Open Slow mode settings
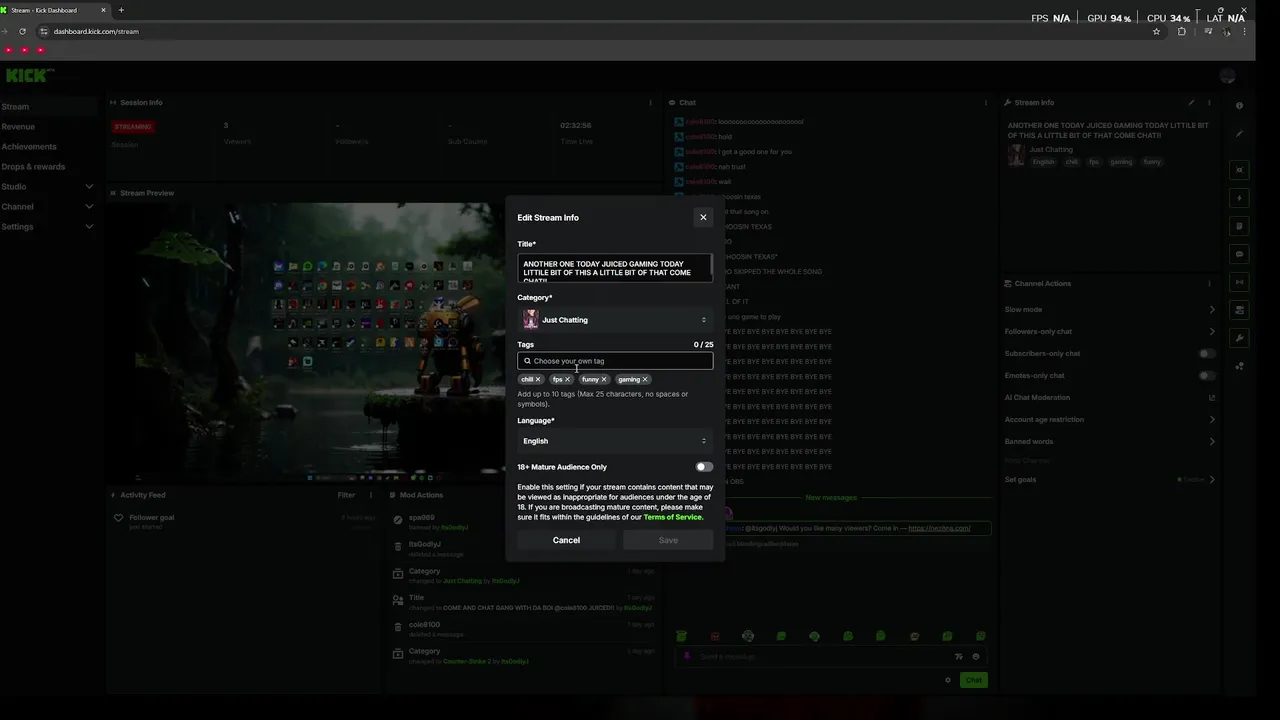1280x720 pixels. point(1110,310)
